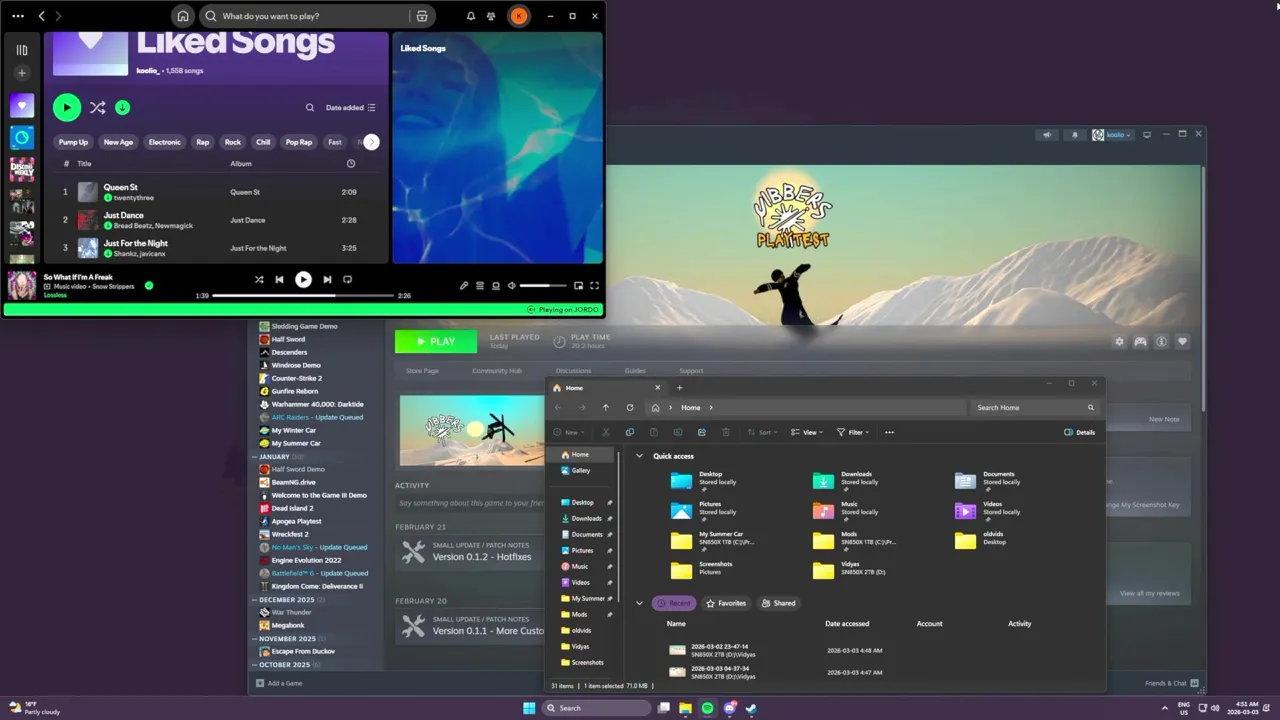Select Chill filter chip
Image resolution: width=1280 pixels, height=720 pixels.
click(x=263, y=142)
